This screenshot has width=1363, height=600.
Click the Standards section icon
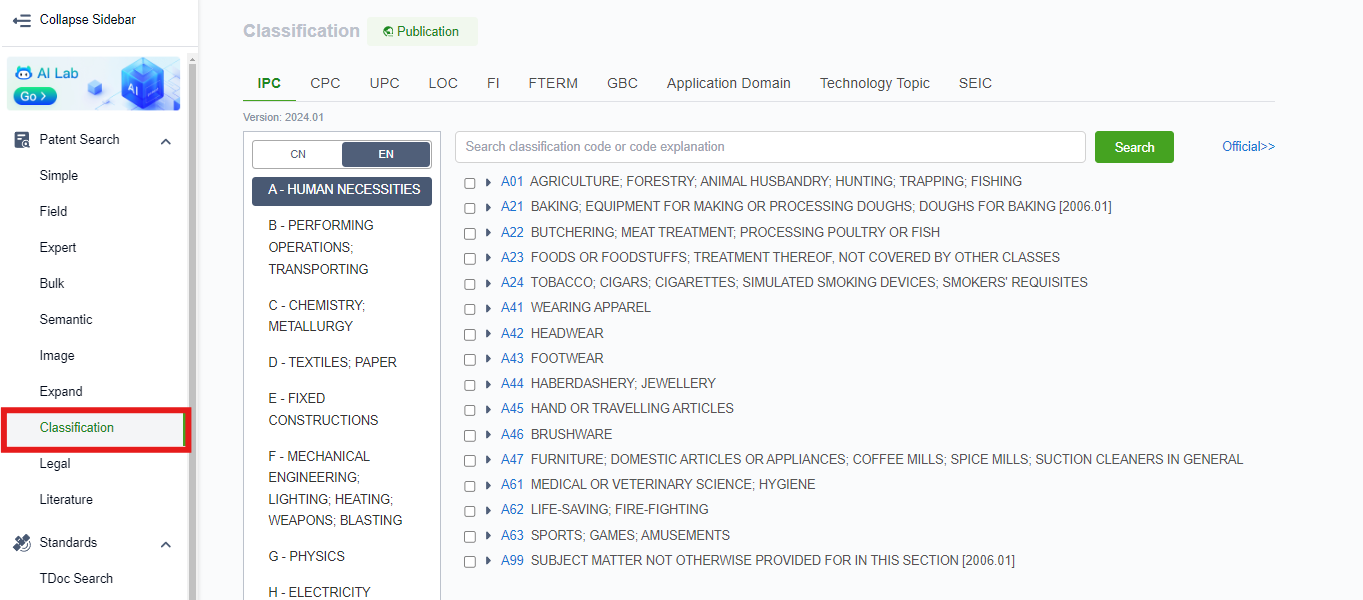[22, 543]
